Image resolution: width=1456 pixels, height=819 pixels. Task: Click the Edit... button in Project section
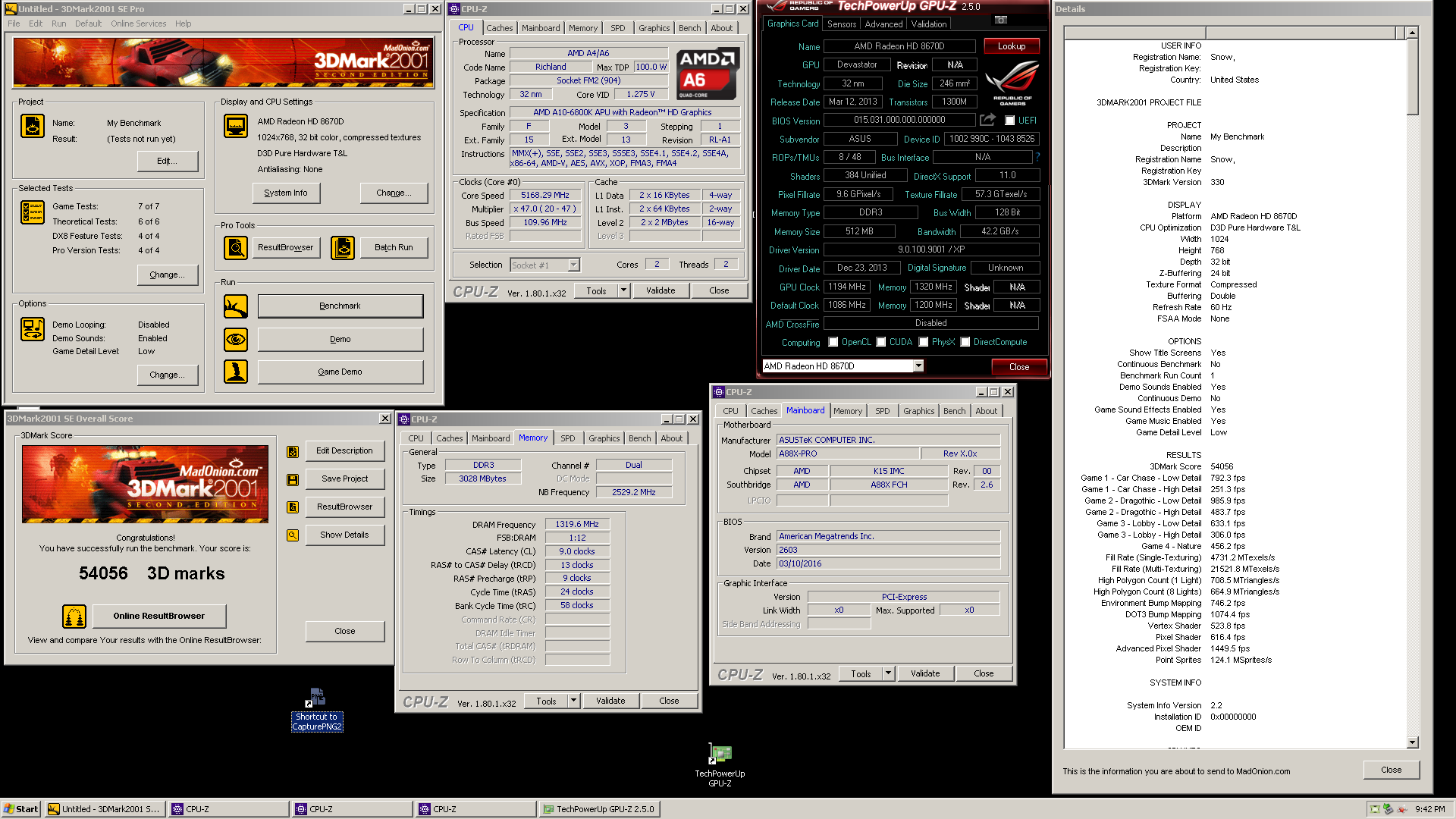(x=168, y=161)
